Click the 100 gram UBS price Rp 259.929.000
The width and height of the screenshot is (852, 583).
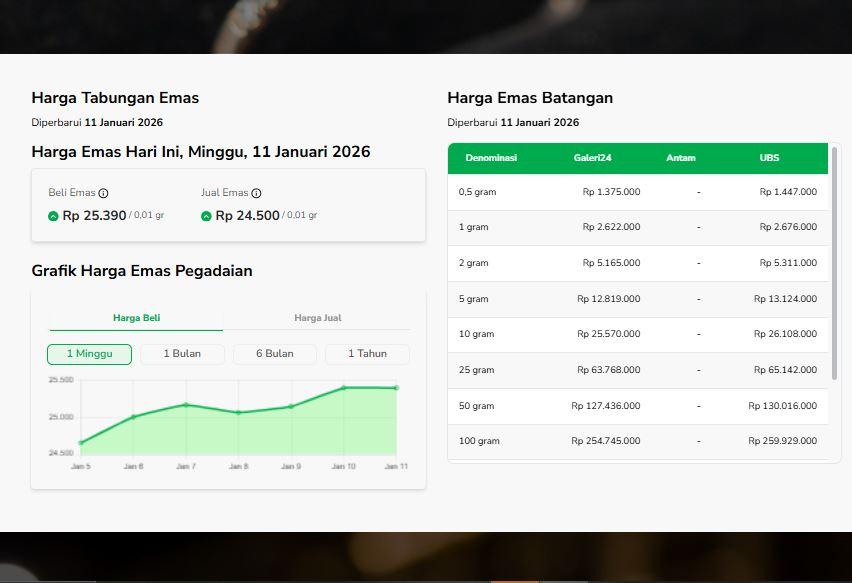tap(783, 441)
